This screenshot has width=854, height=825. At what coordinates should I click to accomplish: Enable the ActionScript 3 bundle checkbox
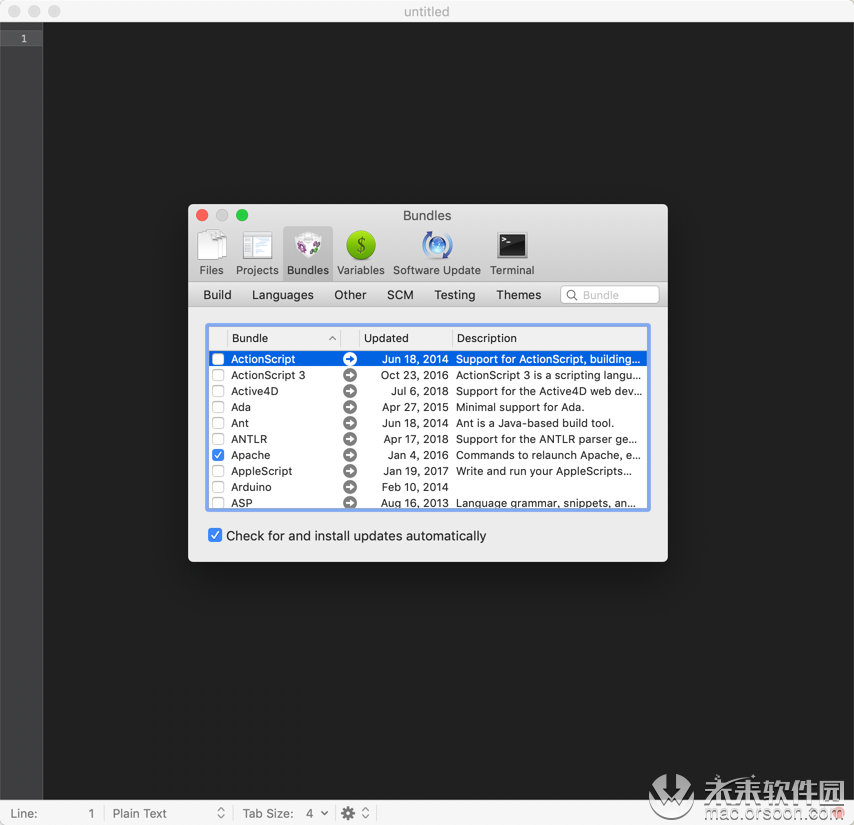218,375
